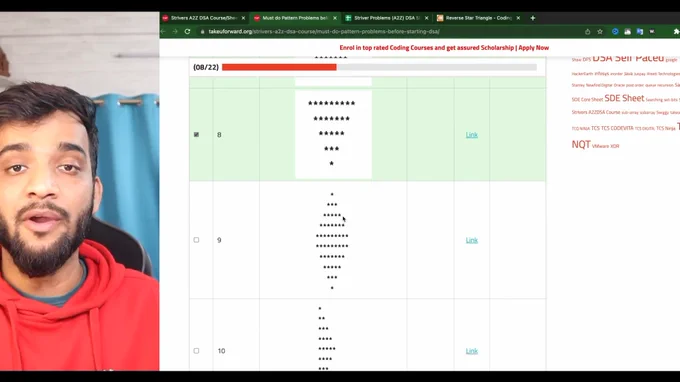Click the TCS CODEVITA tag
Screen dimensions: 680x382
click(x=617, y=128)
